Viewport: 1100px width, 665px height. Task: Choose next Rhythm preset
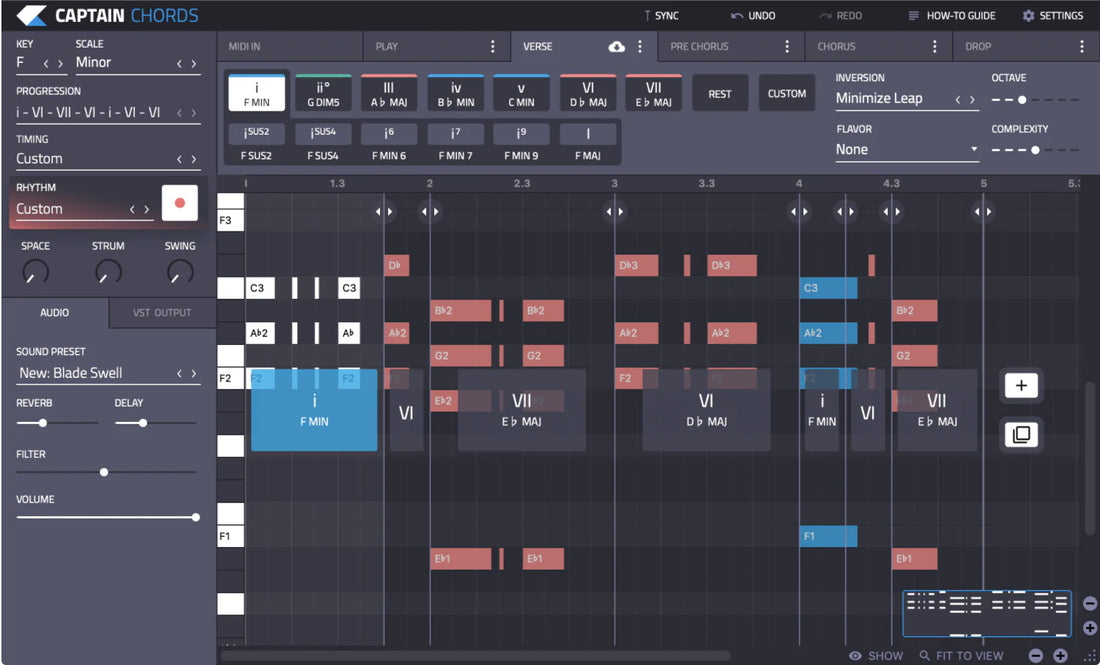pyautogui.click(x=147, y=209)
